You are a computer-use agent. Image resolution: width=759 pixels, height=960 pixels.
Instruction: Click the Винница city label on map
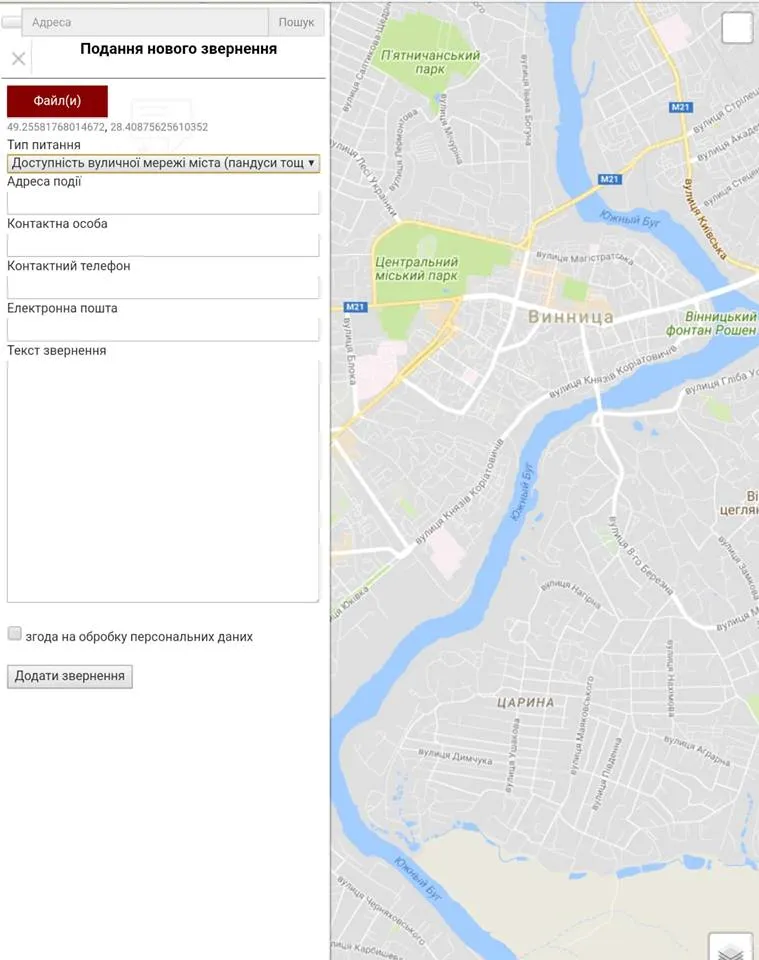click(569, 317)
